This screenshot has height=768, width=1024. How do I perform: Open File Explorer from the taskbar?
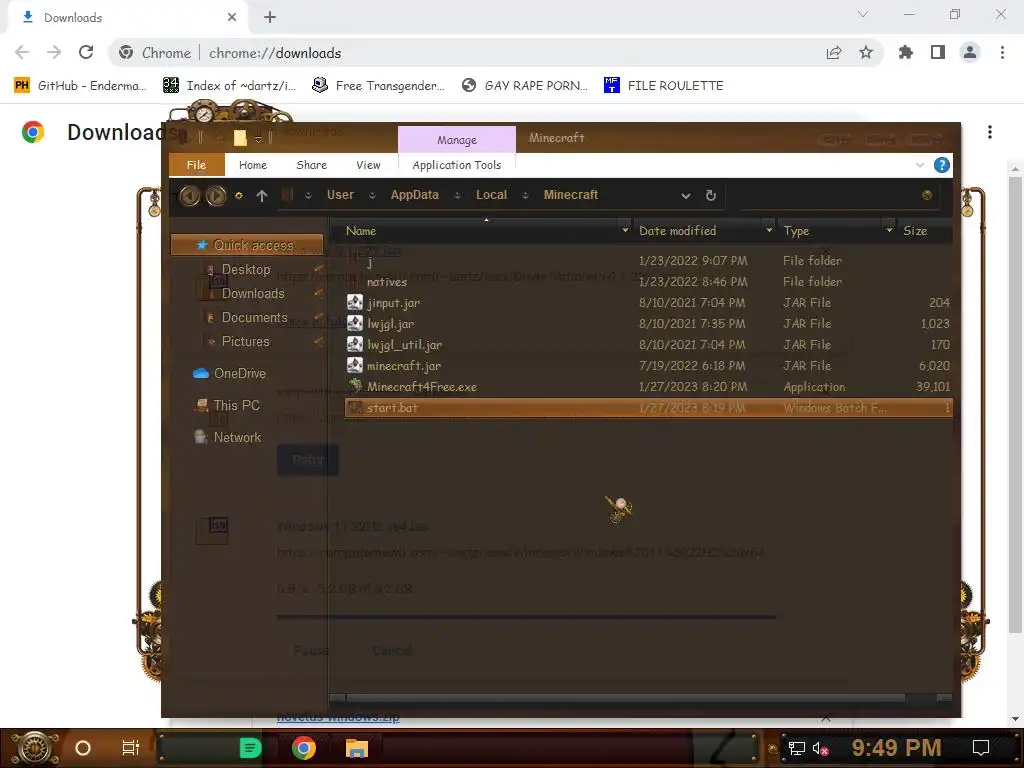coord(357,748)
